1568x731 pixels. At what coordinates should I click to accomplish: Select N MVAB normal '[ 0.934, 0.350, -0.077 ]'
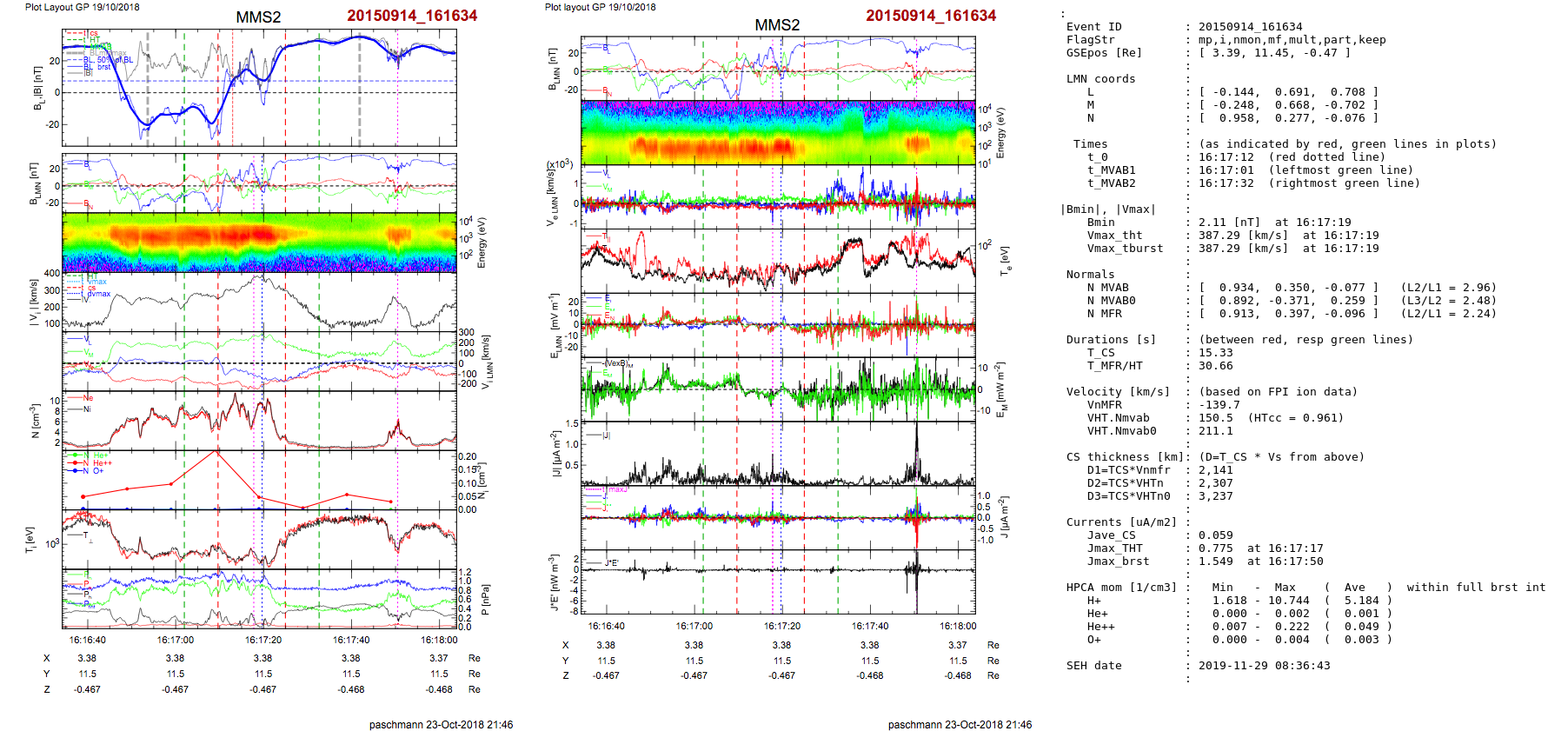1289,288
